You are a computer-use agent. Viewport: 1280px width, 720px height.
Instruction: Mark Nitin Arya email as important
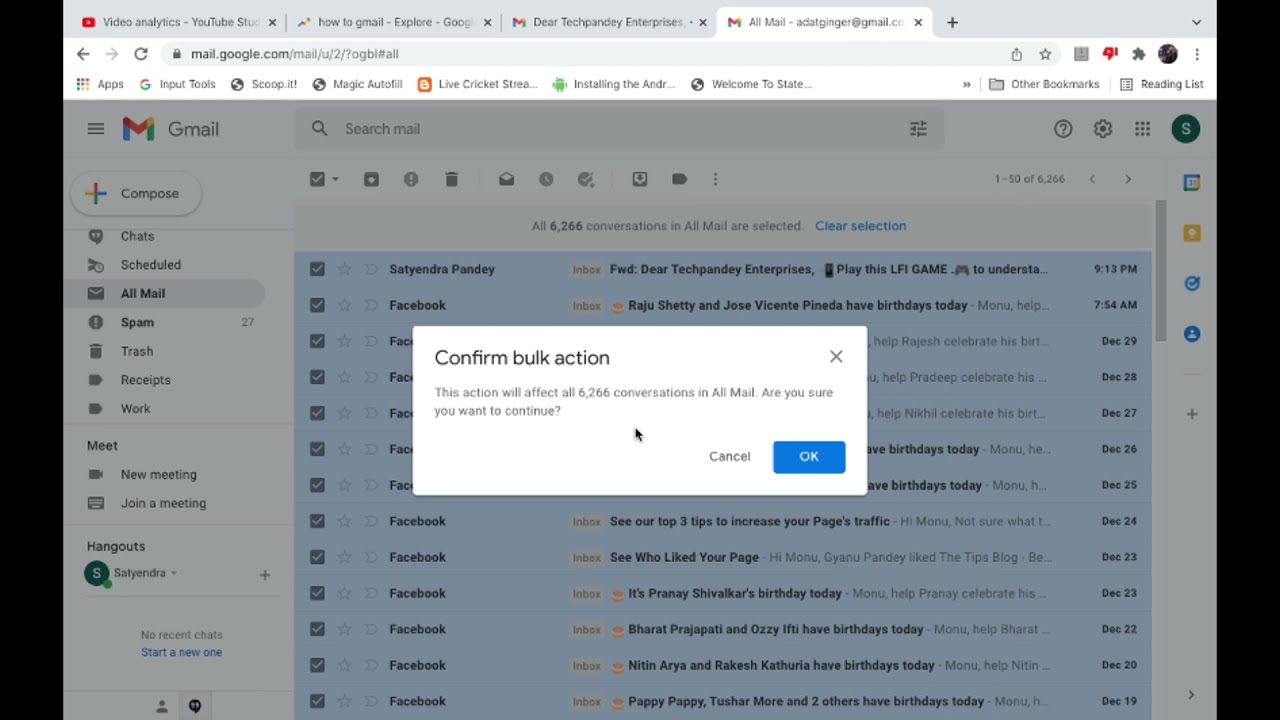tap(371, 665)
